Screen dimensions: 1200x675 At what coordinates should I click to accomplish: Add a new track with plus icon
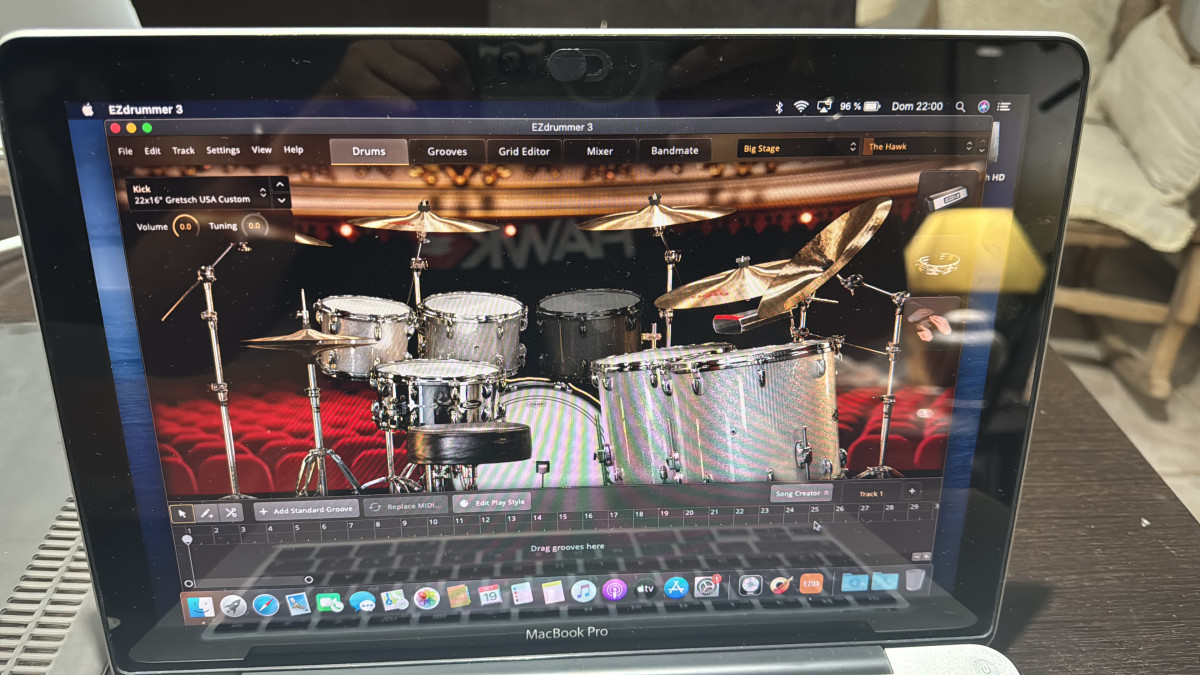tap(911, 492)
